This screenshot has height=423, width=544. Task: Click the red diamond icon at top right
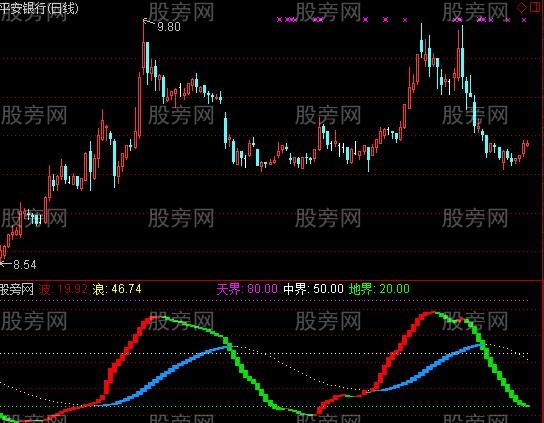(521, 8)
